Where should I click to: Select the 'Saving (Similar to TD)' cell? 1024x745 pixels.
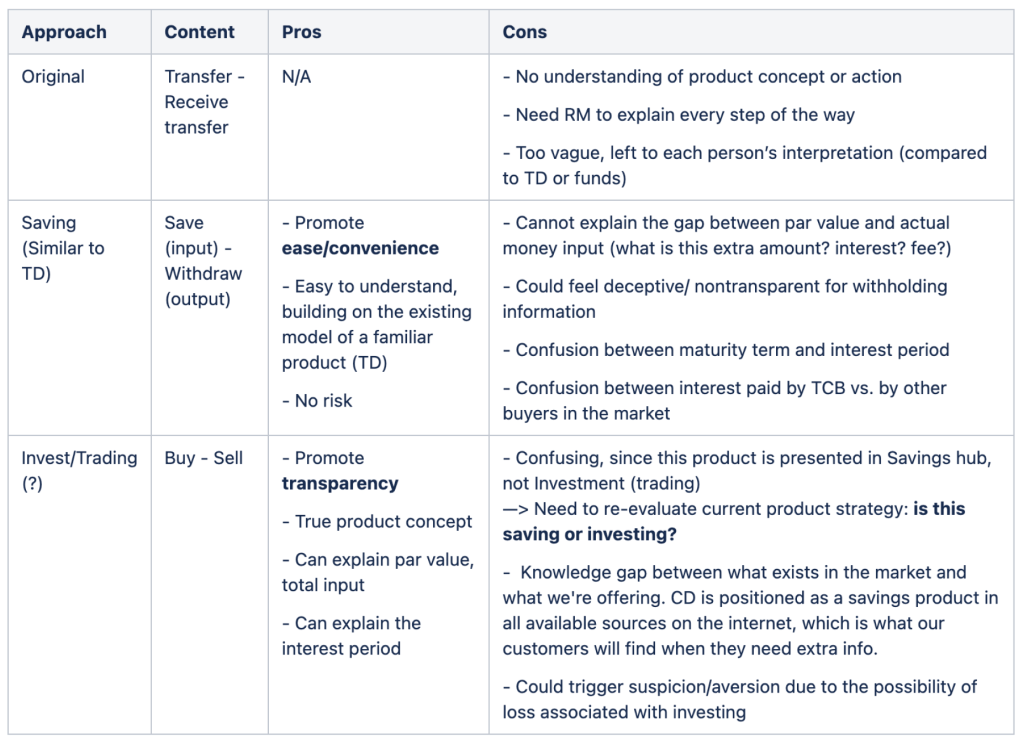click(x=63, y=248)
